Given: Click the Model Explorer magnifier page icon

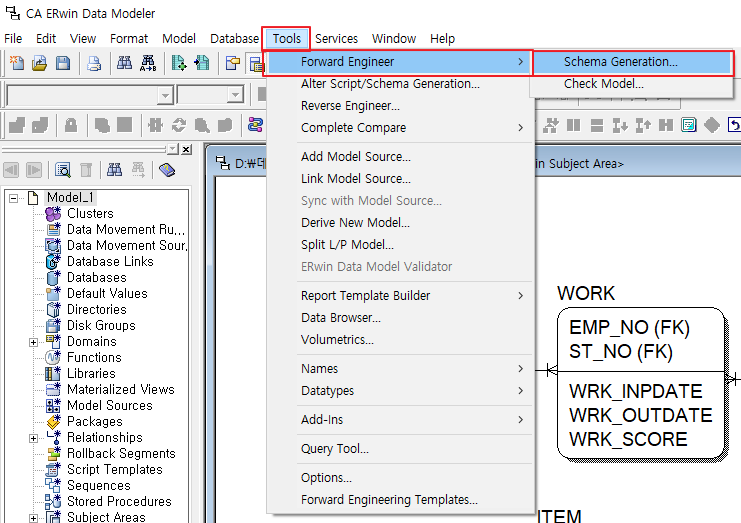Looking at the screenshot, I should tap(63, 170).
